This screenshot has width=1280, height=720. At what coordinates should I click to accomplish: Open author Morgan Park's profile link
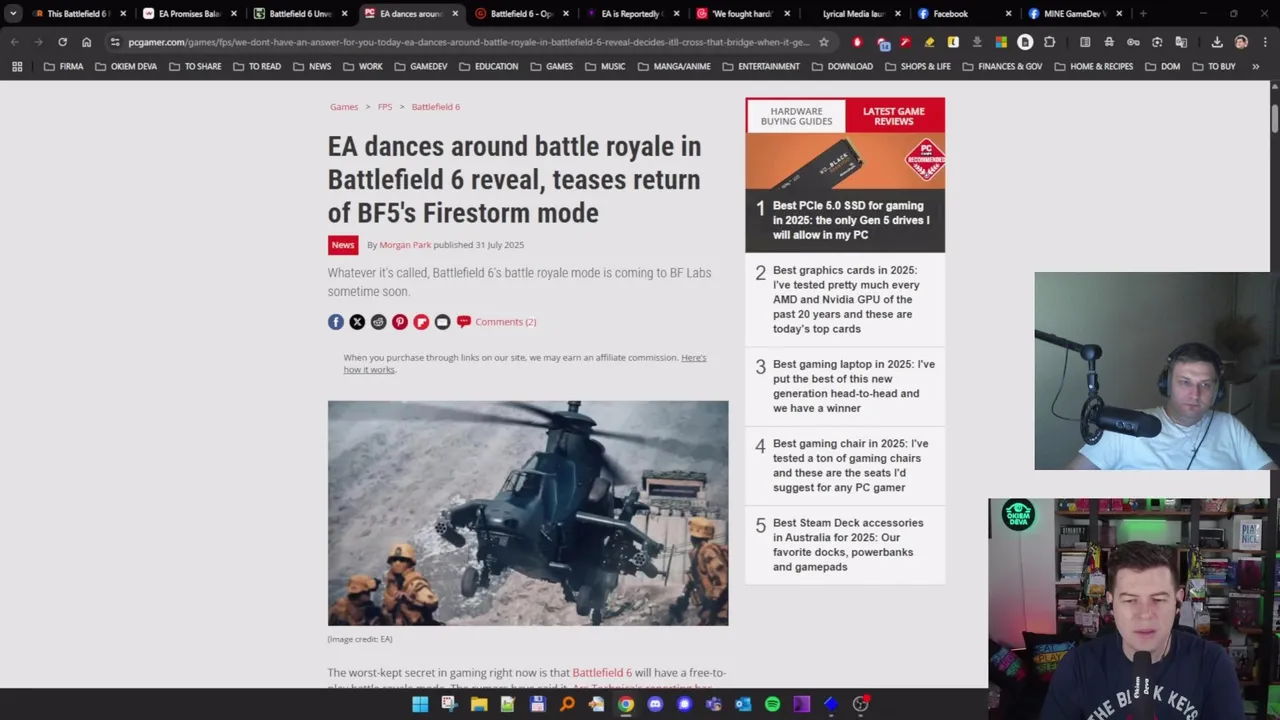click(405, 245)
